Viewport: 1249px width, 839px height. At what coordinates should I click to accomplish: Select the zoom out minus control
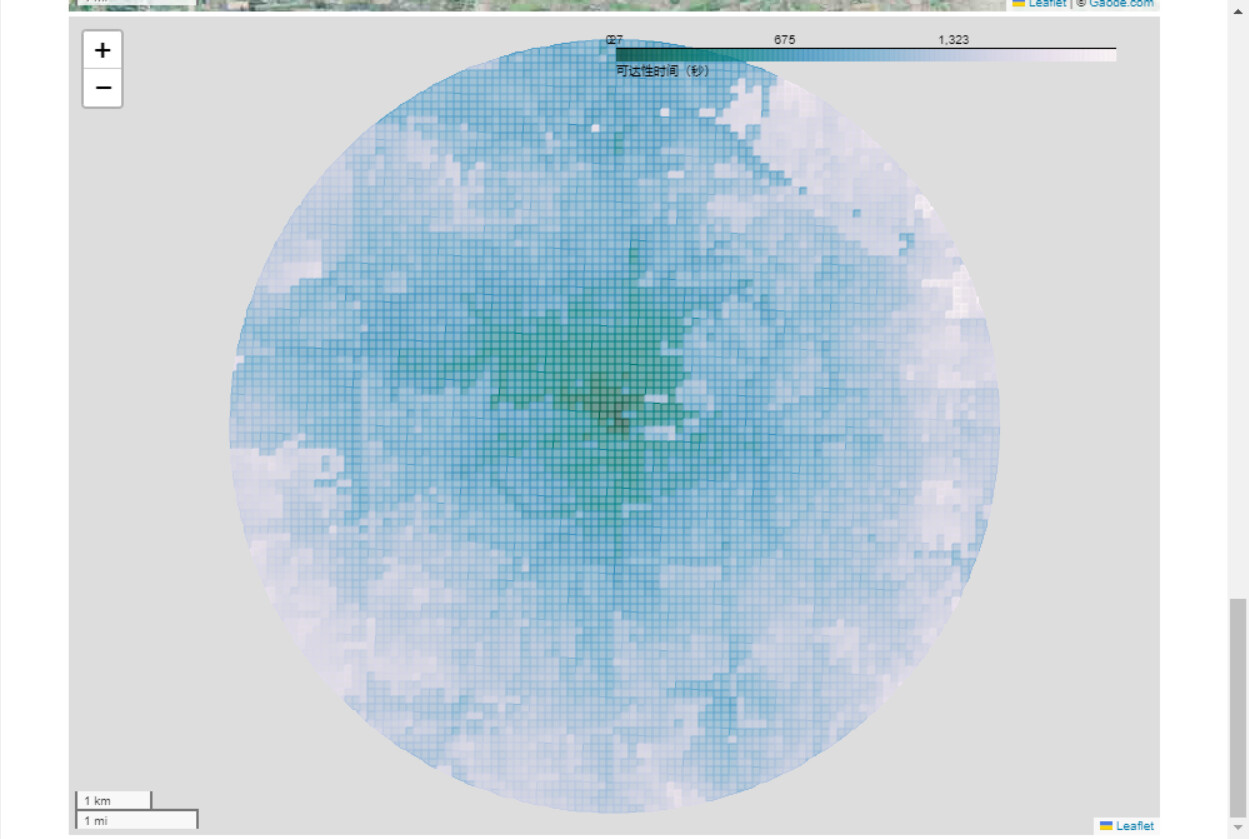[x=100, y=89]
